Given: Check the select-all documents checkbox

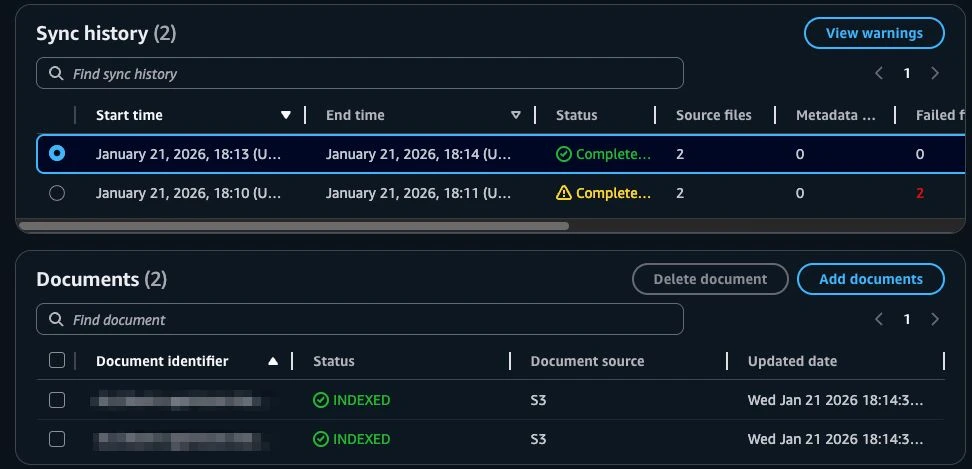Looking at the screenshot, I should click(x=57, y=361).
